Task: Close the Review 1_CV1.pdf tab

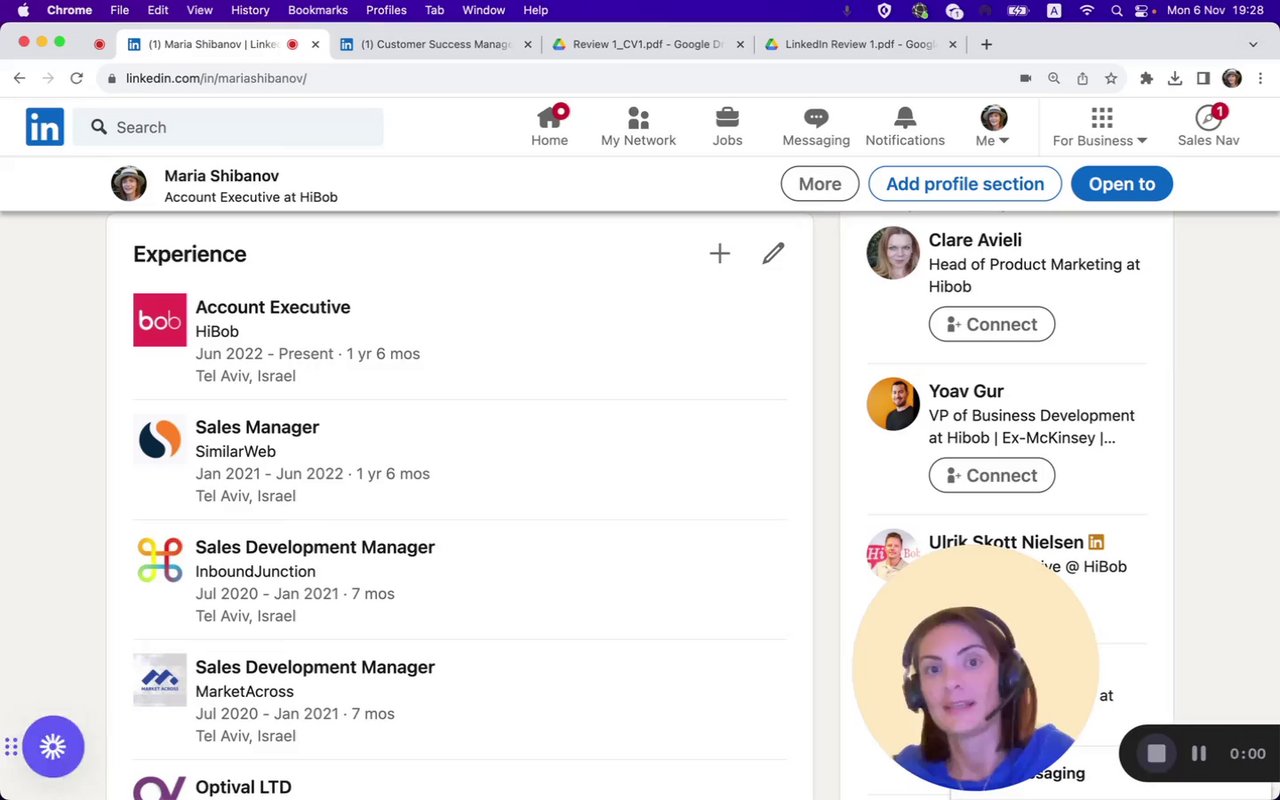Action: pyautogui.click(x=740, y=44)
